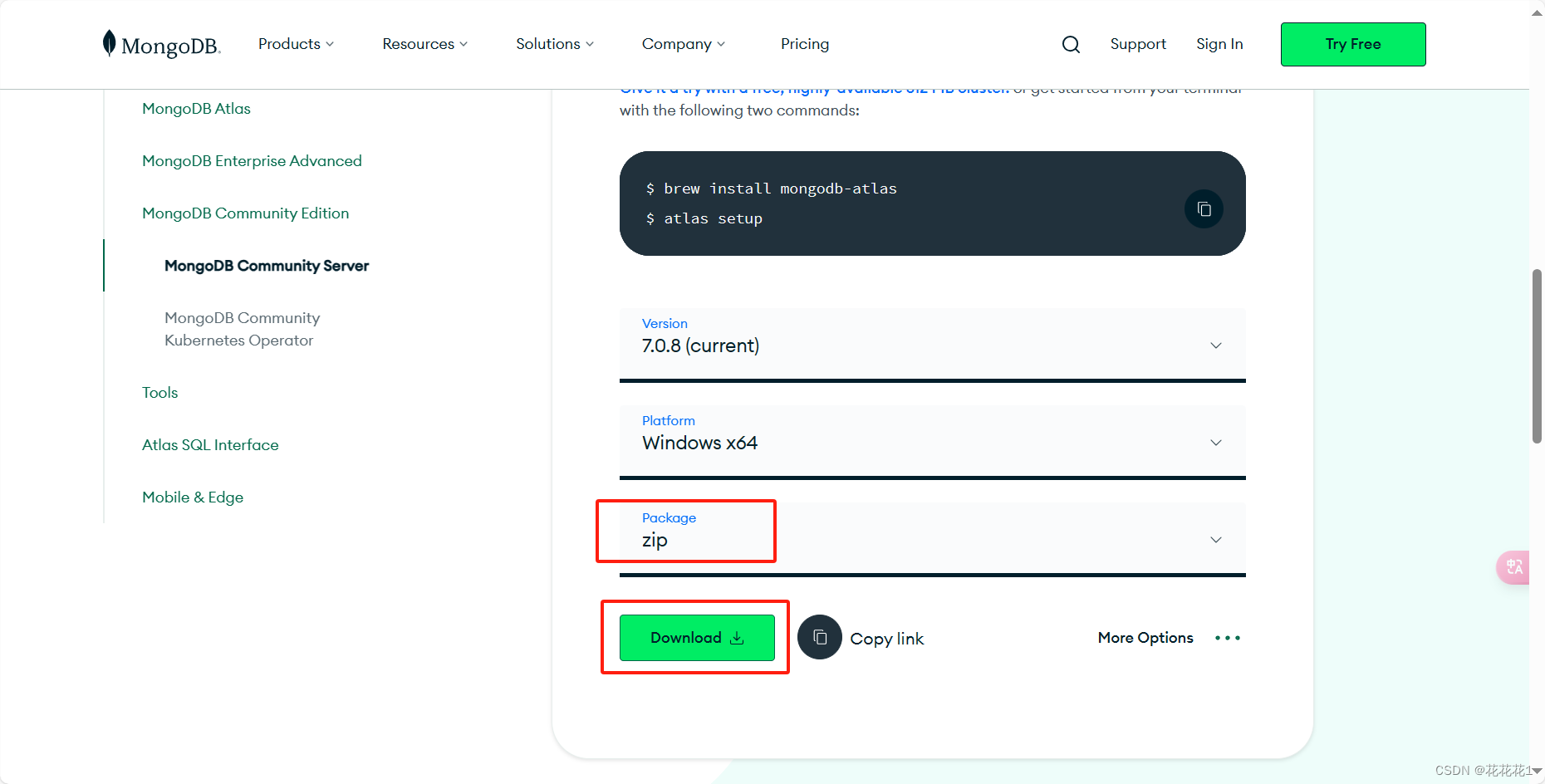Viewport: 1545px width, 784px height.
Task: Open the More Options three-dot icon
Action: pos(1227,638)
